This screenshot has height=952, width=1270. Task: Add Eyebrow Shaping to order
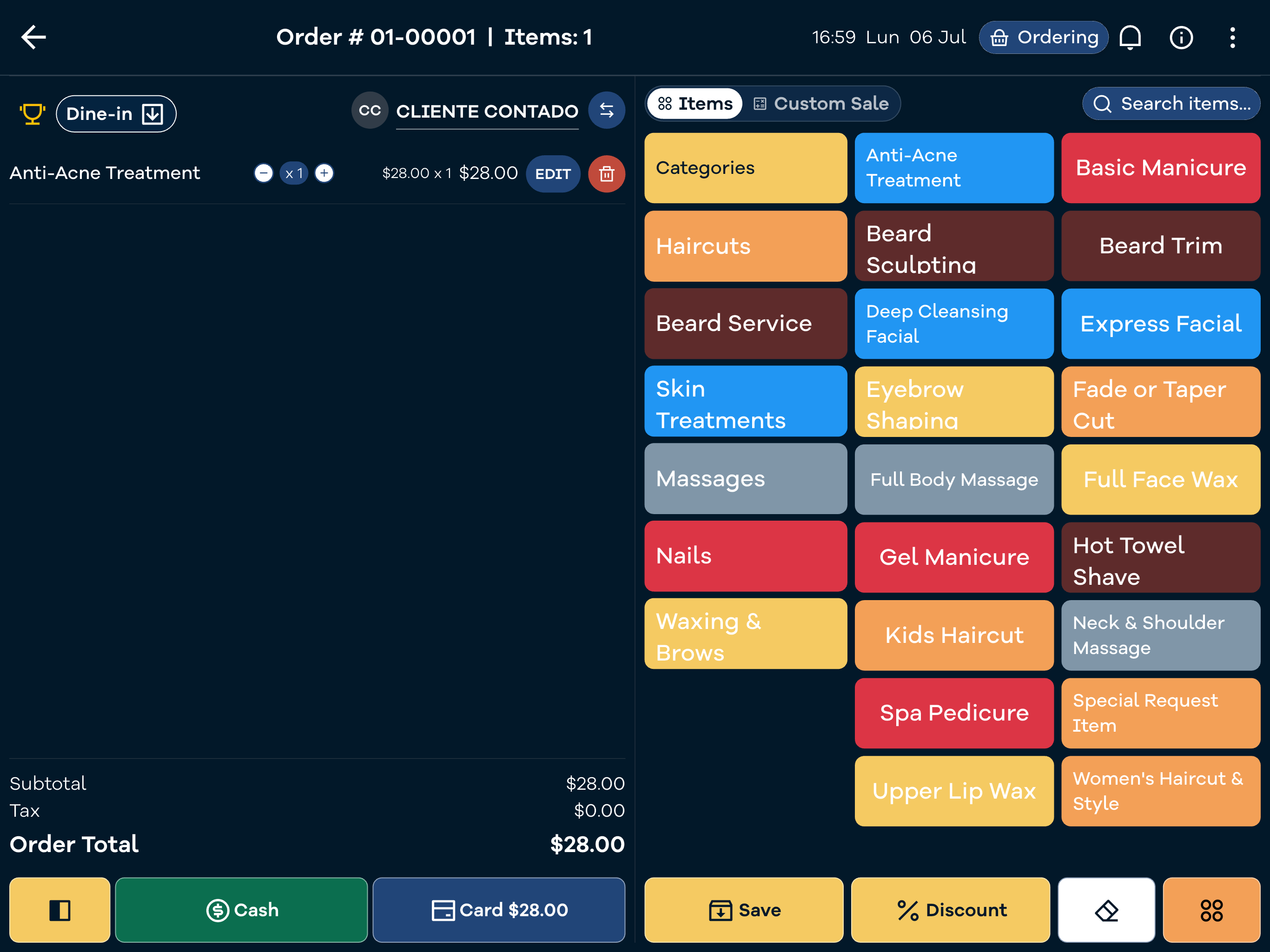tap(953, 401)
